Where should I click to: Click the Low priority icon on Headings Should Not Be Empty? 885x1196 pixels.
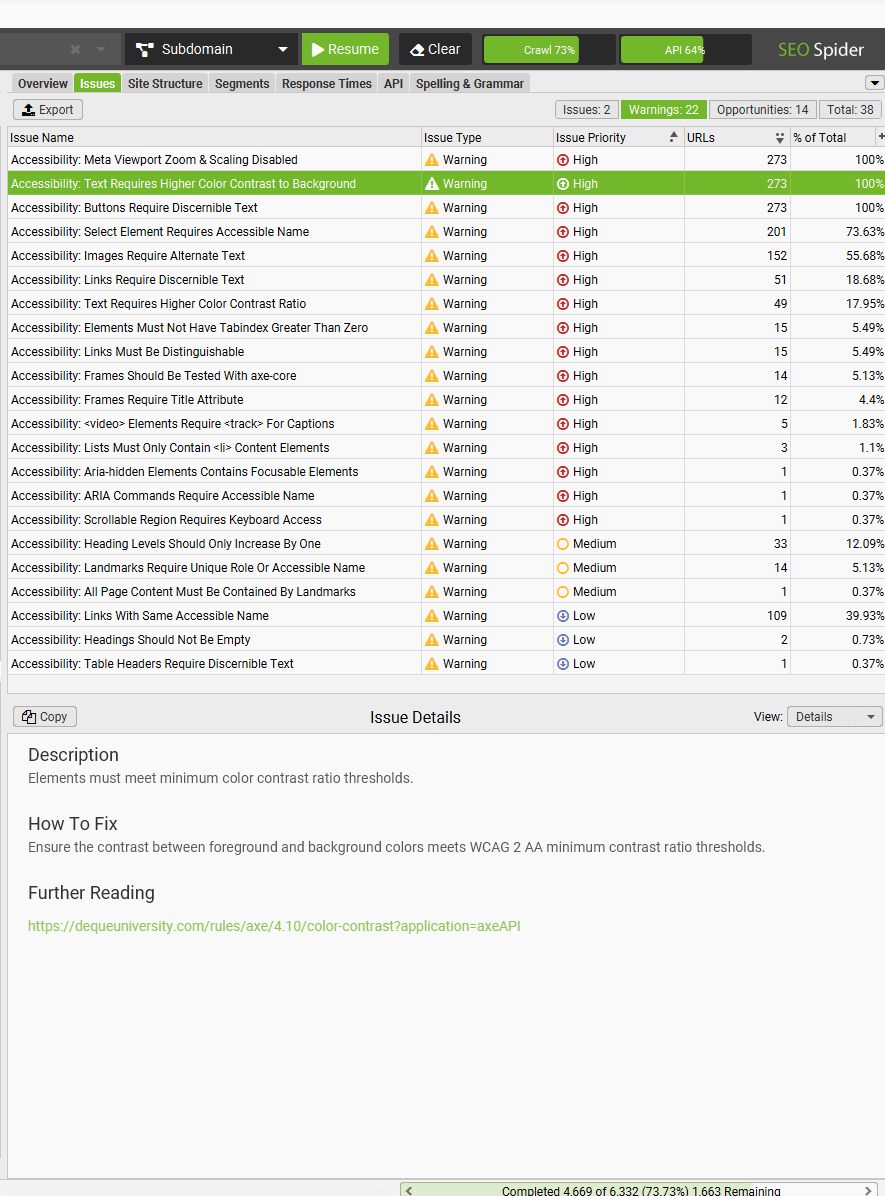click(x=563, y=639)
